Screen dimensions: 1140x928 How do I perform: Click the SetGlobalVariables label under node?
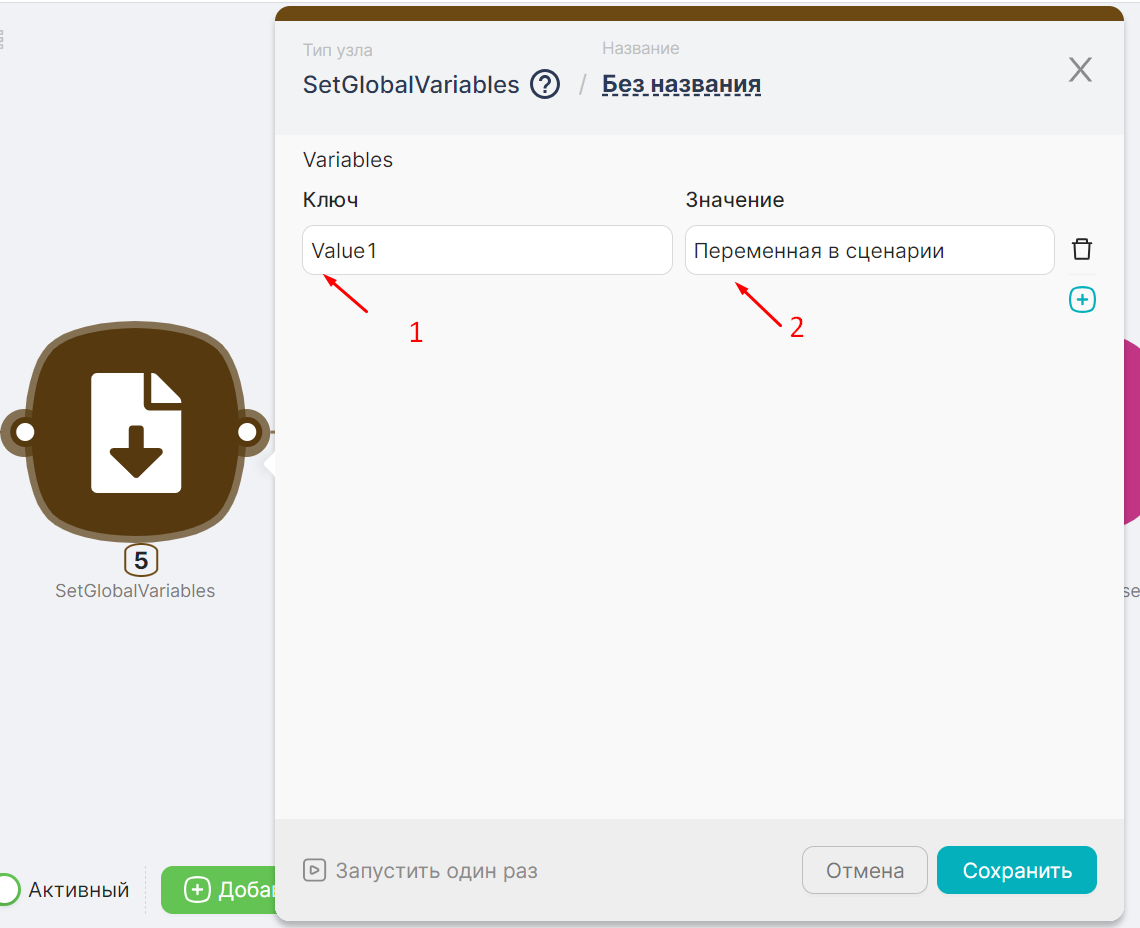click(135, 591)
